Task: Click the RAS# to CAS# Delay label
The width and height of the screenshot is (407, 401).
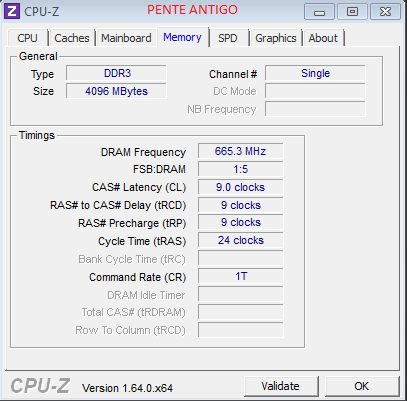Action: (118, 205)
